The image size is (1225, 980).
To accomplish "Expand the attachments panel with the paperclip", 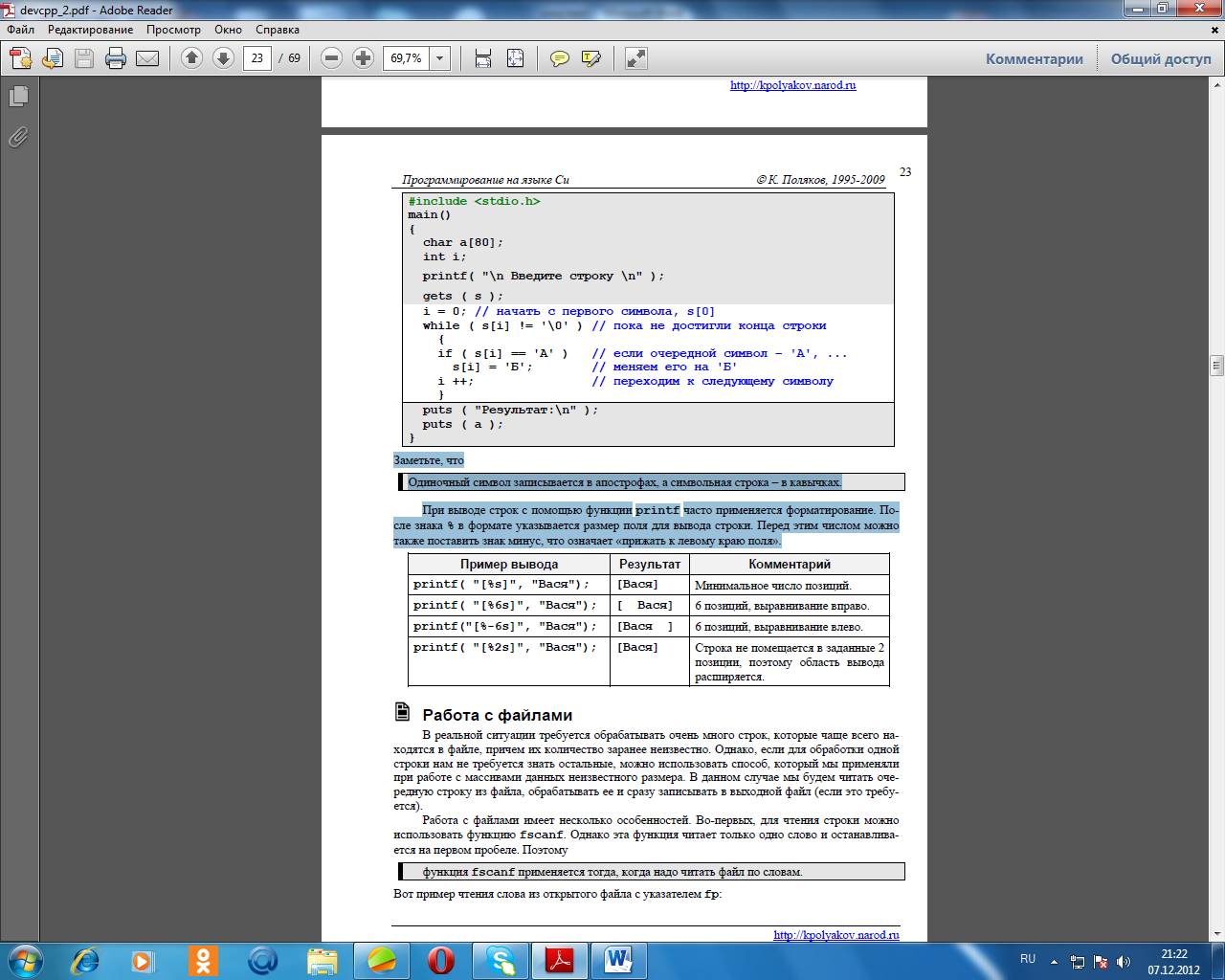I will pos(18,138).
